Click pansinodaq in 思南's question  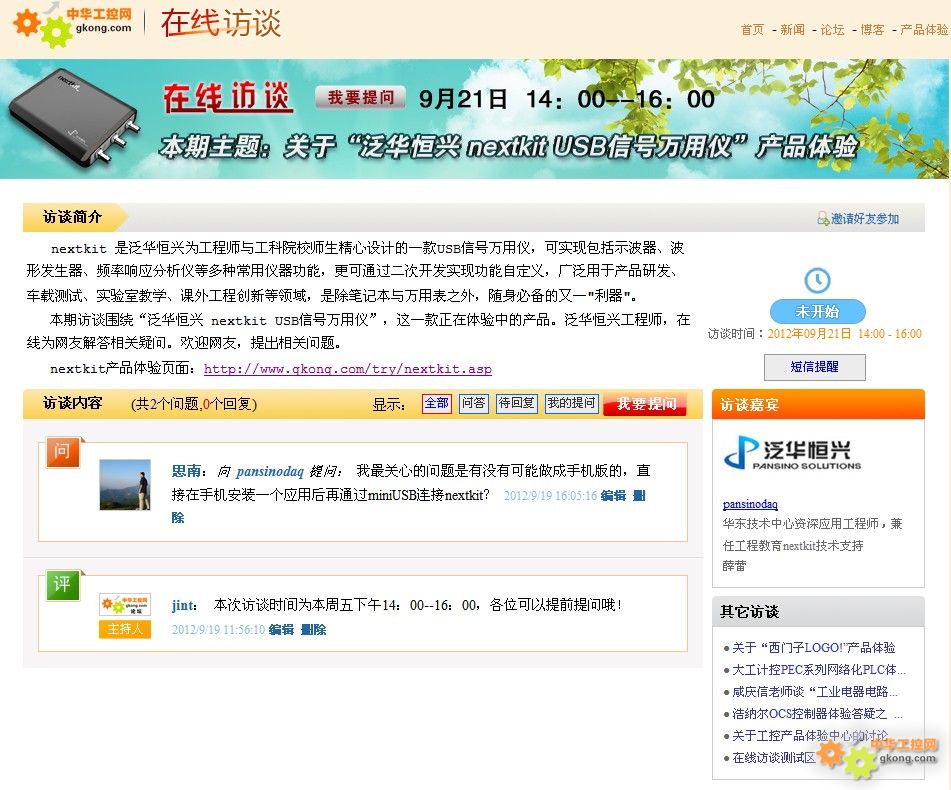click(269, 471)
